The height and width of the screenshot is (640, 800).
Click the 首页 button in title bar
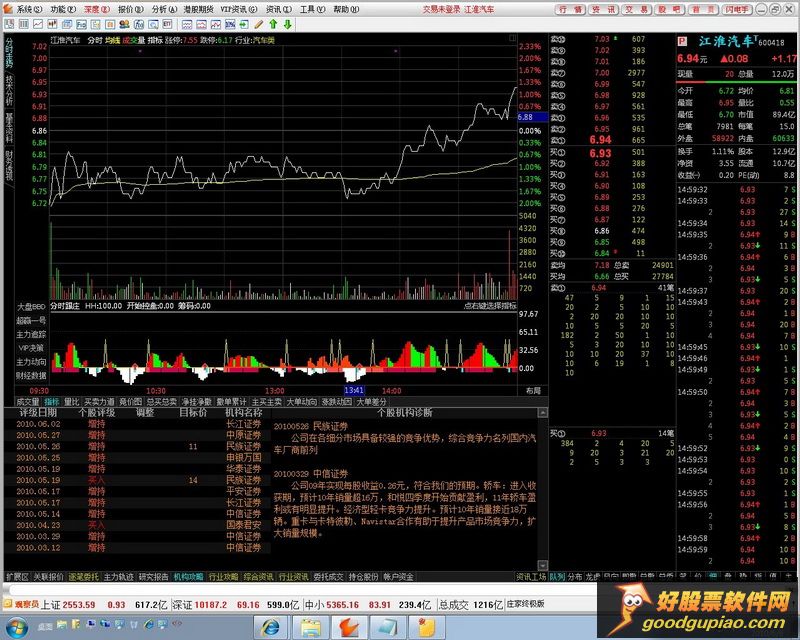pos(703,9)
